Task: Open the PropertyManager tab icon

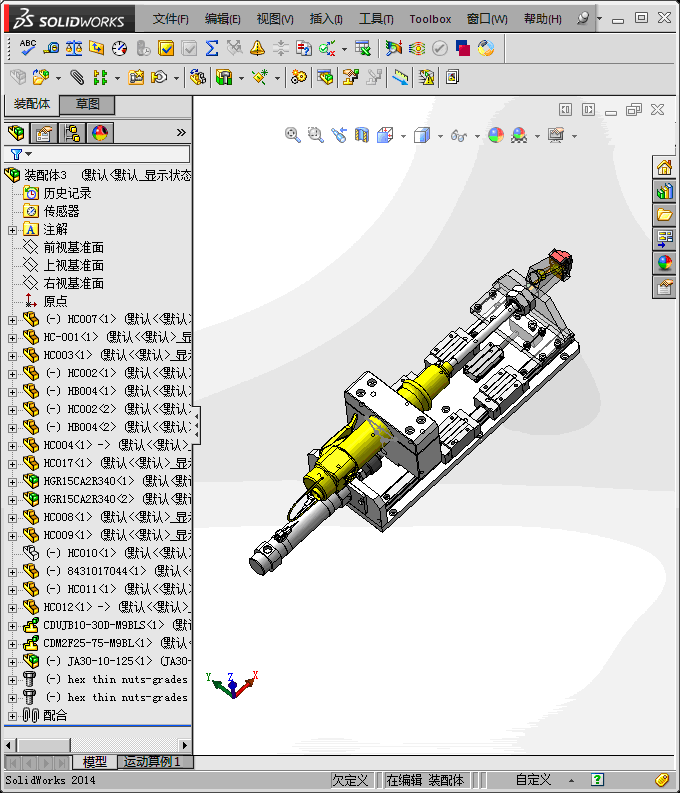Action: (44, 133)
